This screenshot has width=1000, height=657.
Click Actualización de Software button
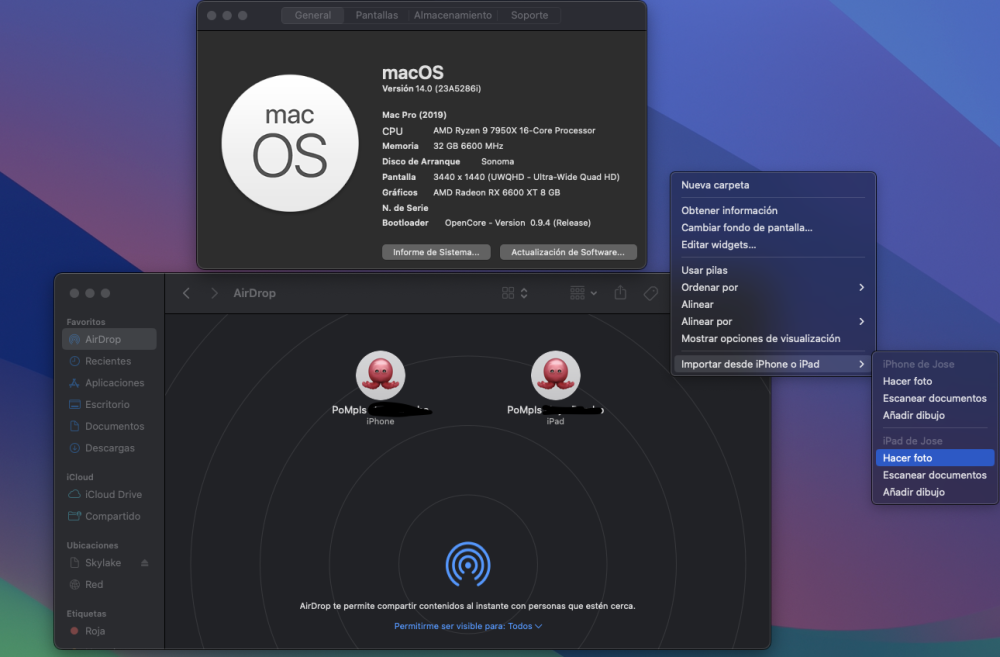tap(568, 252)
